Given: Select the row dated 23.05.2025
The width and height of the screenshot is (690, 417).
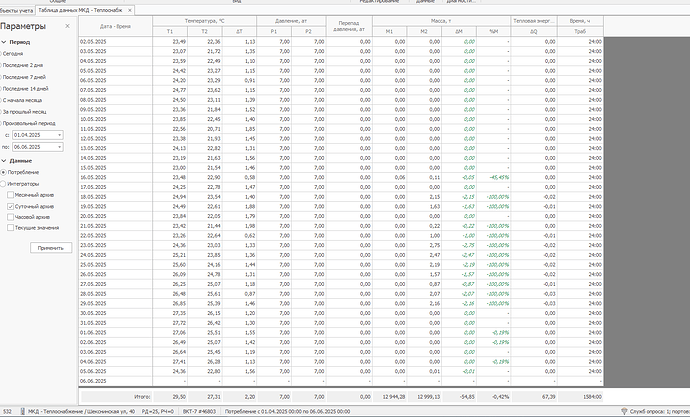Looking at the screenshot, I should (x=341, y=245).
